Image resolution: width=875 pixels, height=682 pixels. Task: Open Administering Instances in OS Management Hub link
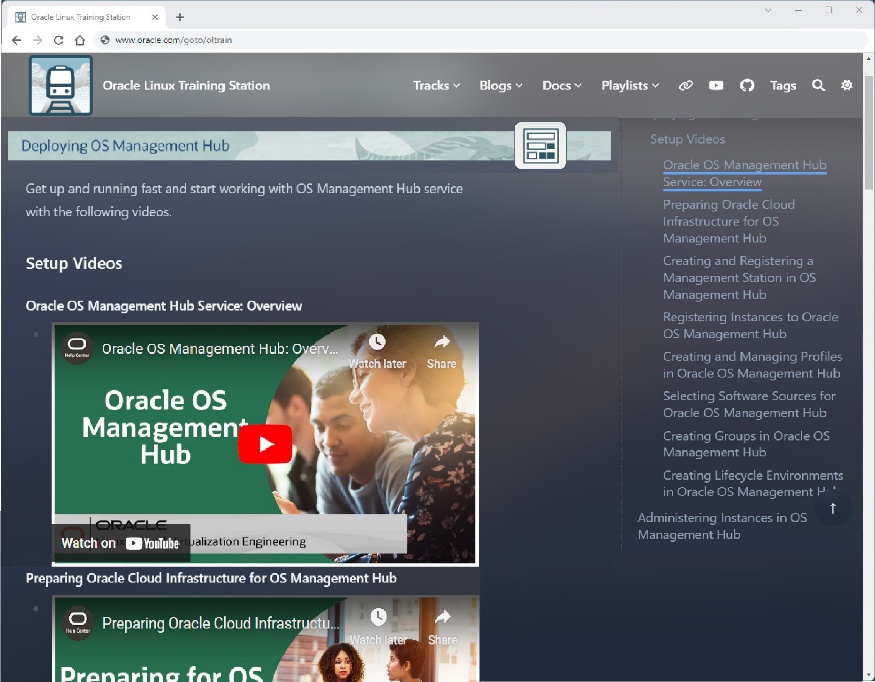pyautogui.click(x=722, y=526)
